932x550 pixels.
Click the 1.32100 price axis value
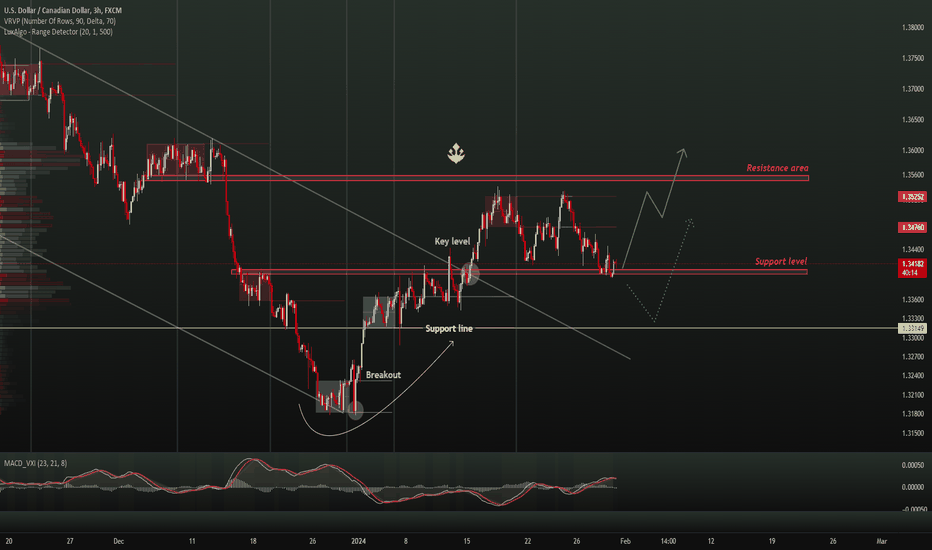(913, 395)
